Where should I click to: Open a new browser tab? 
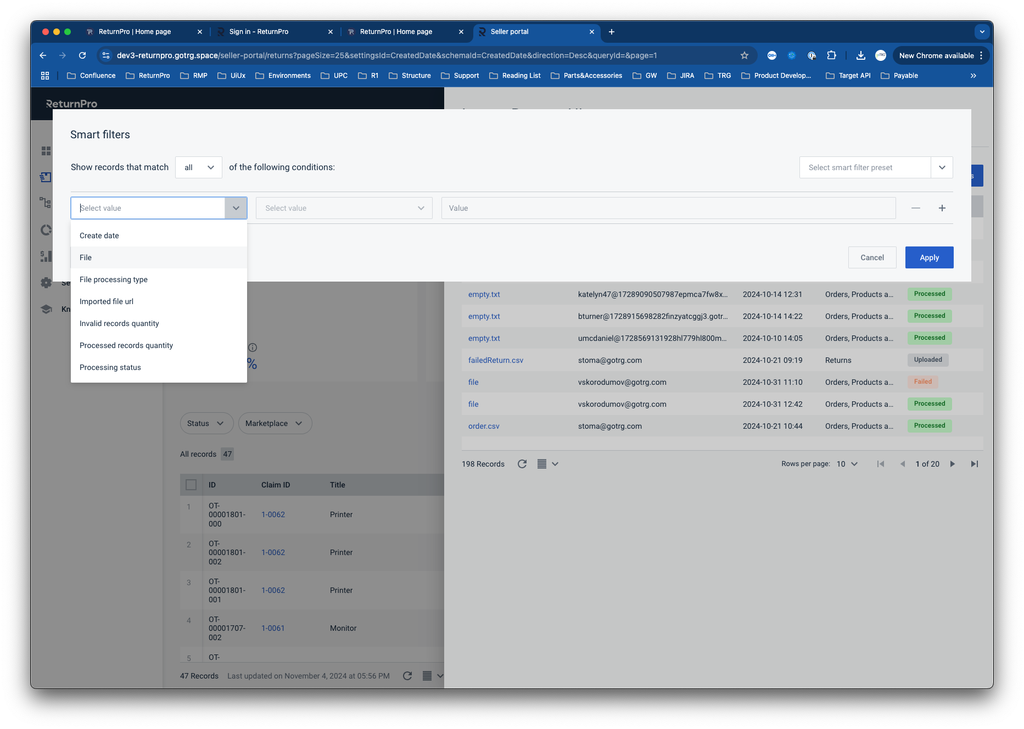tap(612, 32)
